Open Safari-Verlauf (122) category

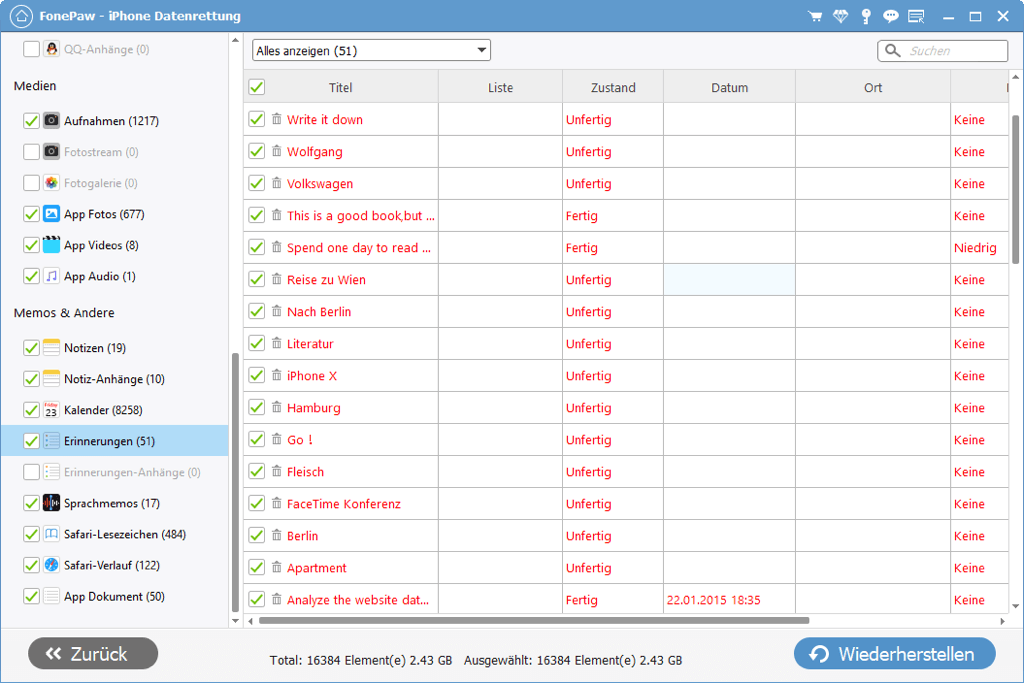pos(112,565)
